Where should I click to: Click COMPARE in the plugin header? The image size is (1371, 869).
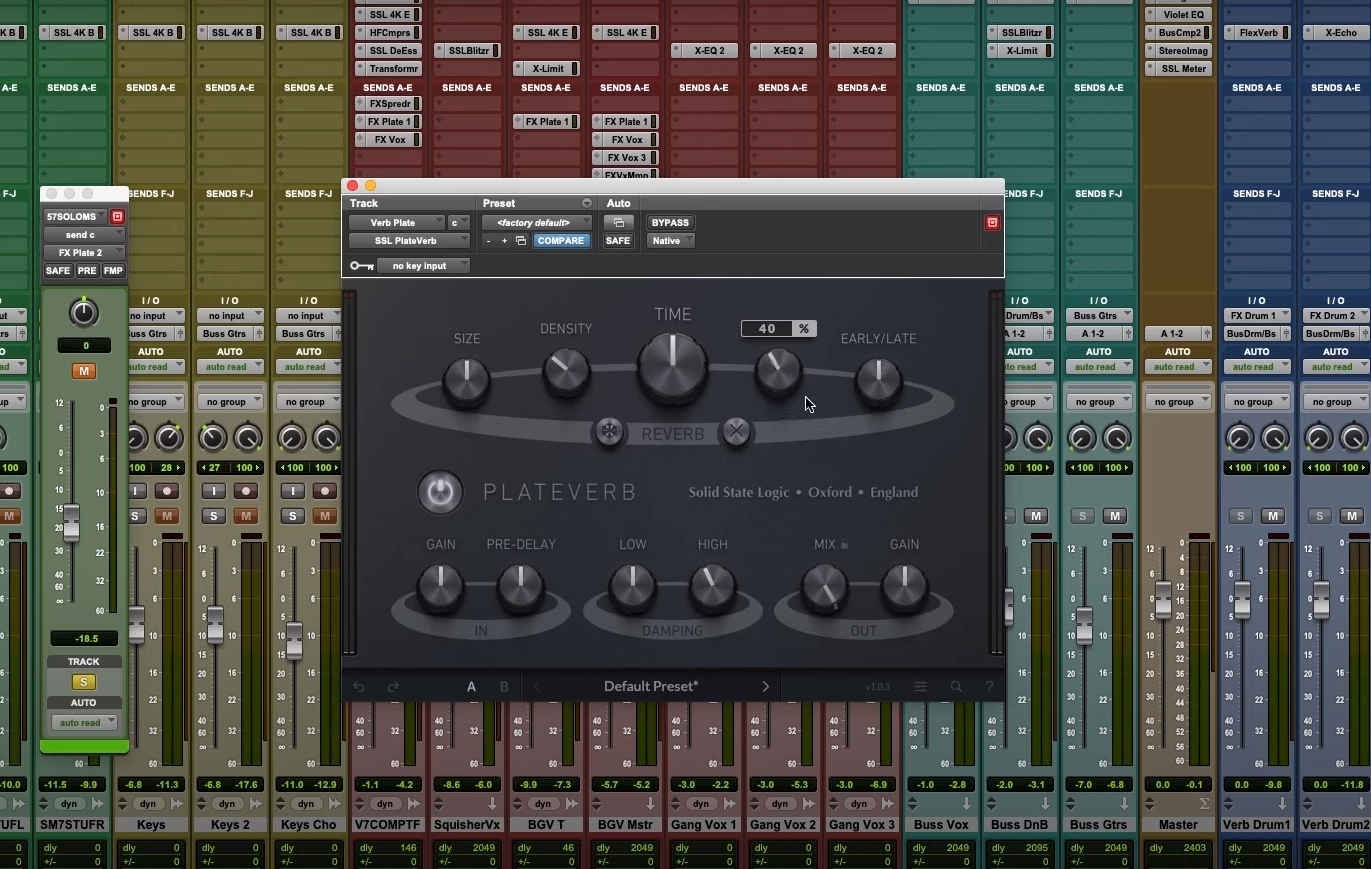tap(562, 240)
